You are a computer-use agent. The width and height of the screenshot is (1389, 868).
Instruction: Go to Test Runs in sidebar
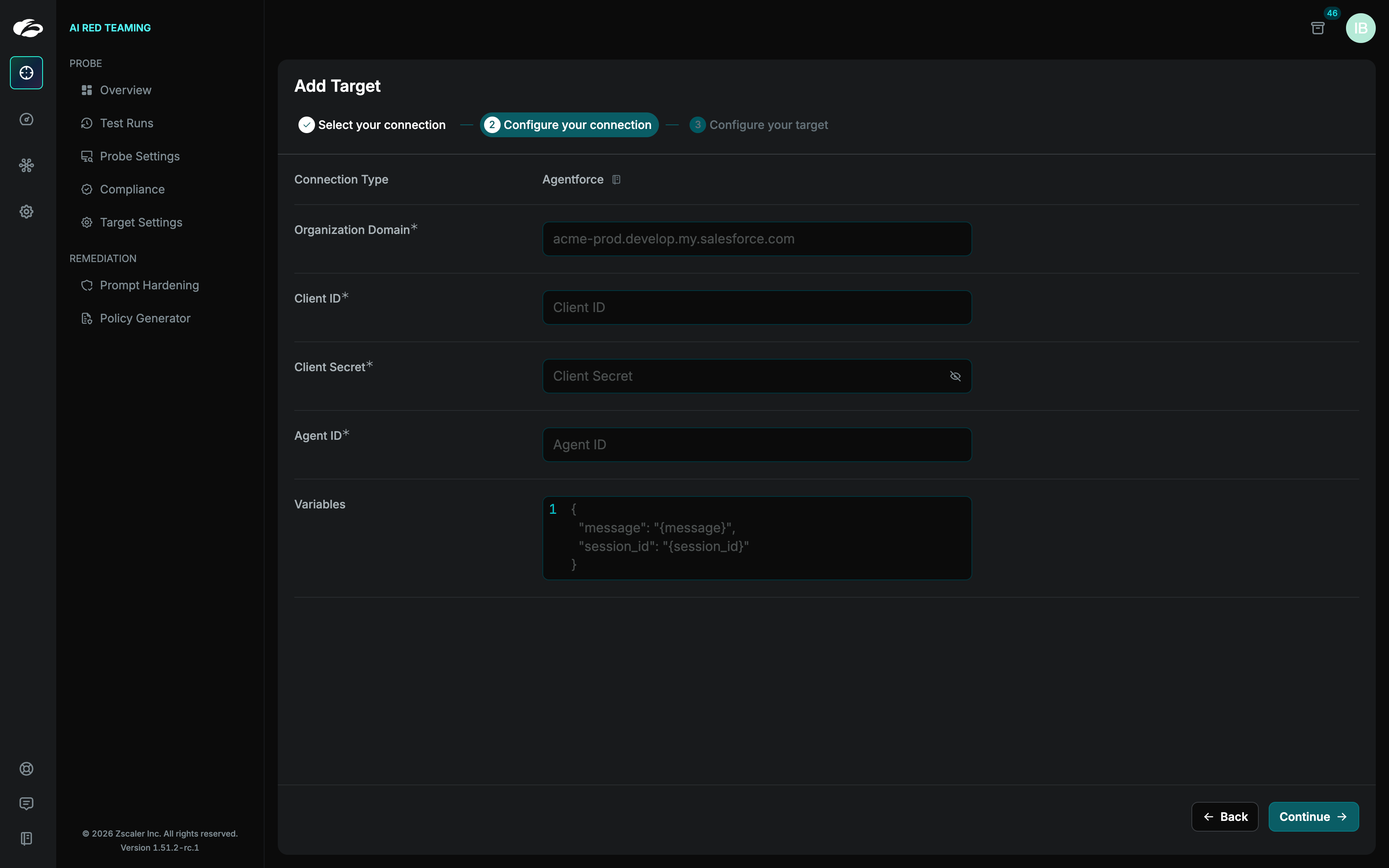click(126, 124)
